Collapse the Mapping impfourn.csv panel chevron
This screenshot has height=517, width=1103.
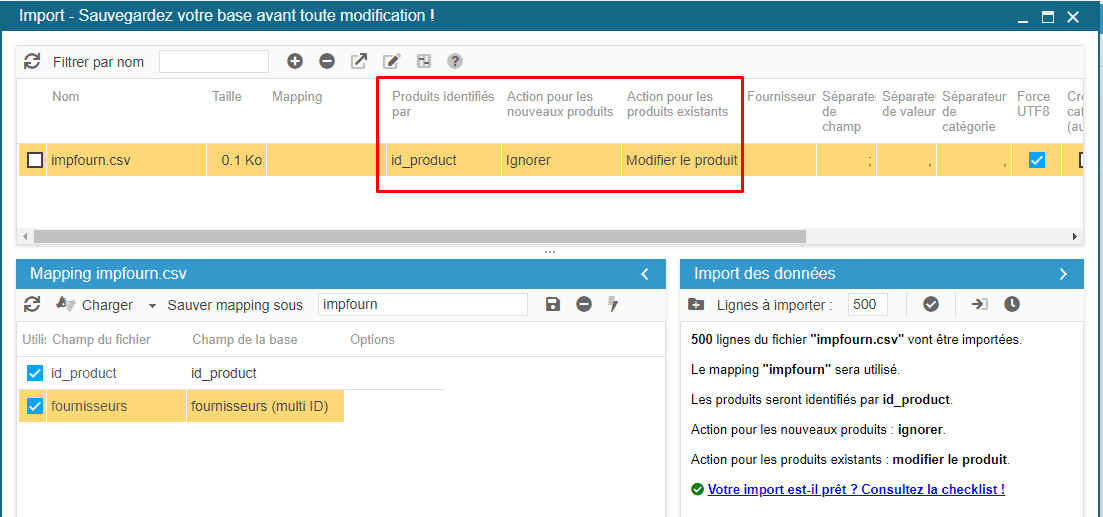645,274
